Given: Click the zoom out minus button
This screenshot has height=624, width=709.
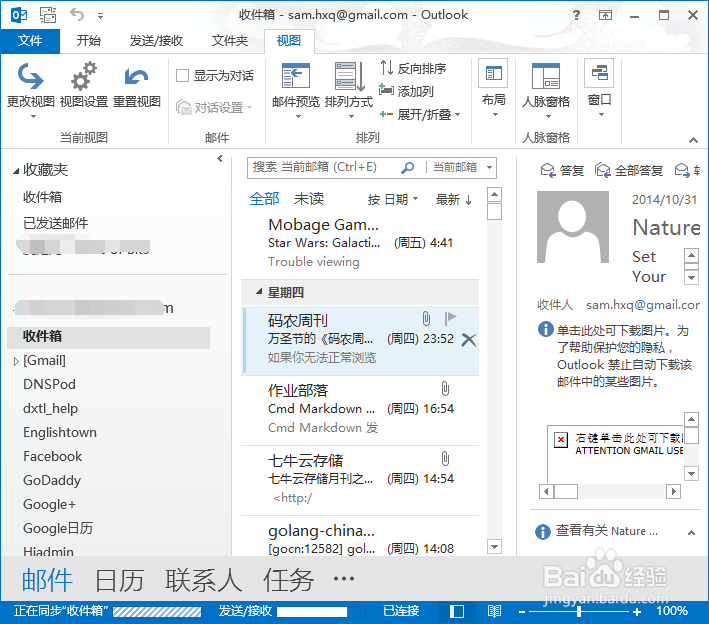Looking at the screenshot, I should pos(522,612).
